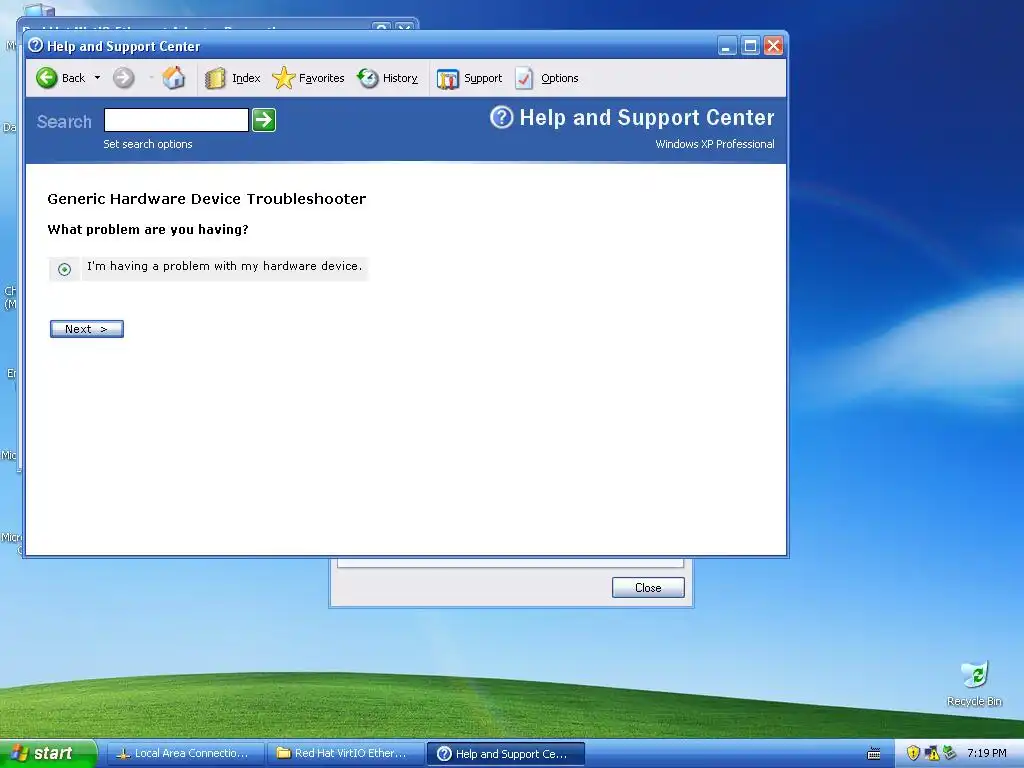The image size is (1024, 768).
Task: Click the Help and Support title bar icon
Action: pos(36,45)
